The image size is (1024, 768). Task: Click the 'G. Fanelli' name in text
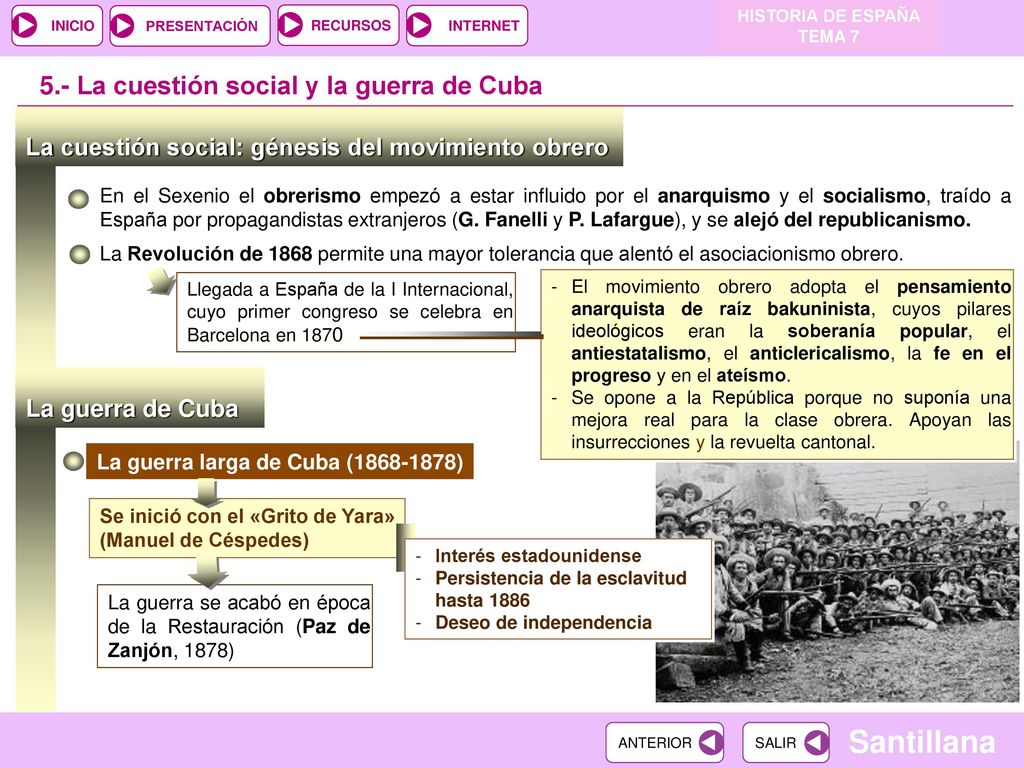pos(503,220)
